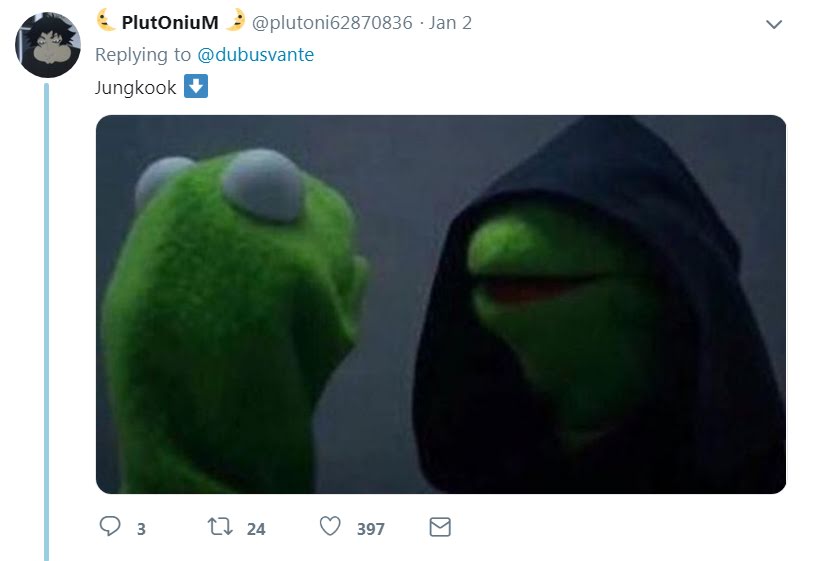Share via the envelope message icon
Viewport: 817px width, 561px height.
440,527
